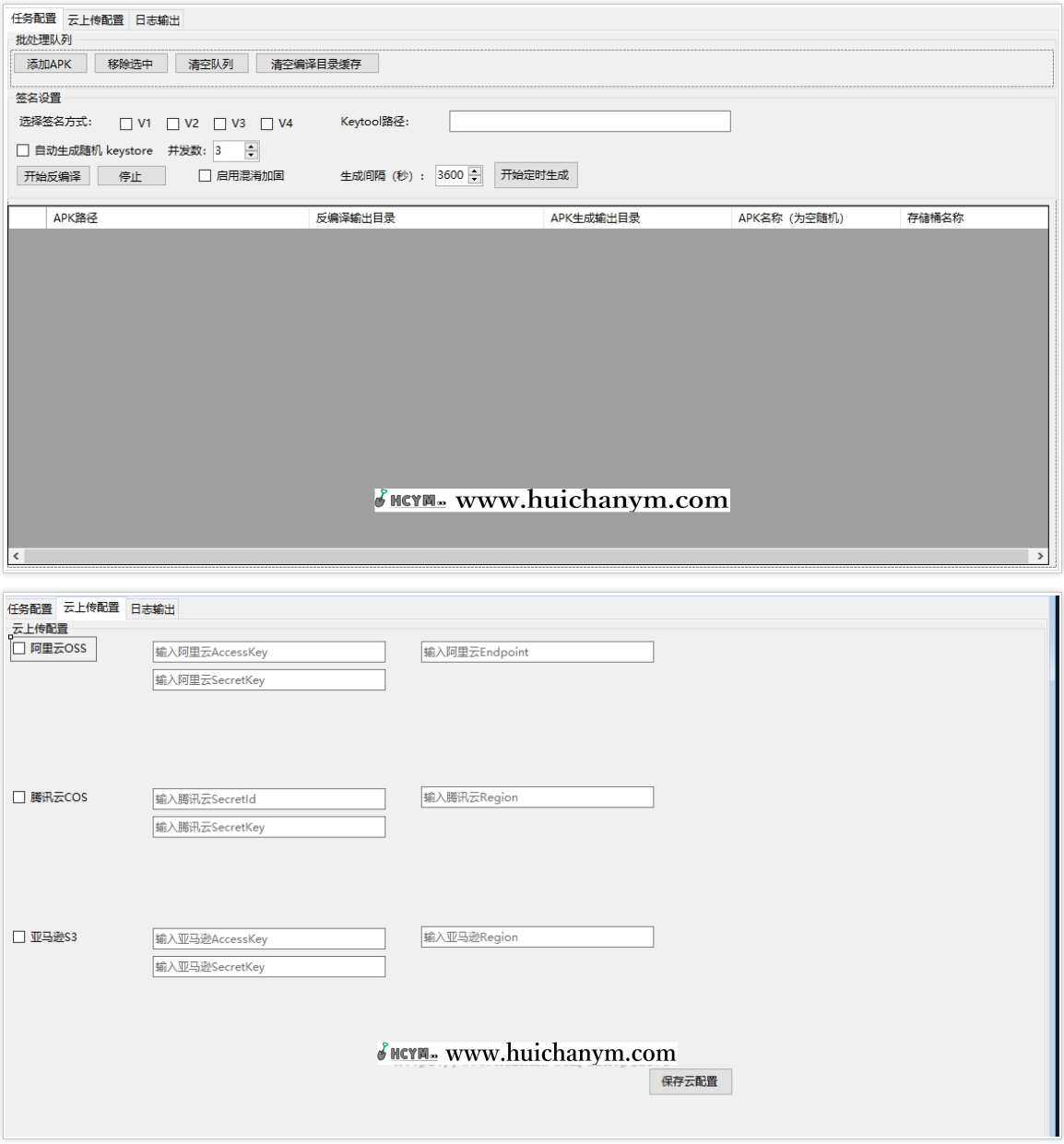Click 清空编译目录缓存 button

(x=316, y=64)
